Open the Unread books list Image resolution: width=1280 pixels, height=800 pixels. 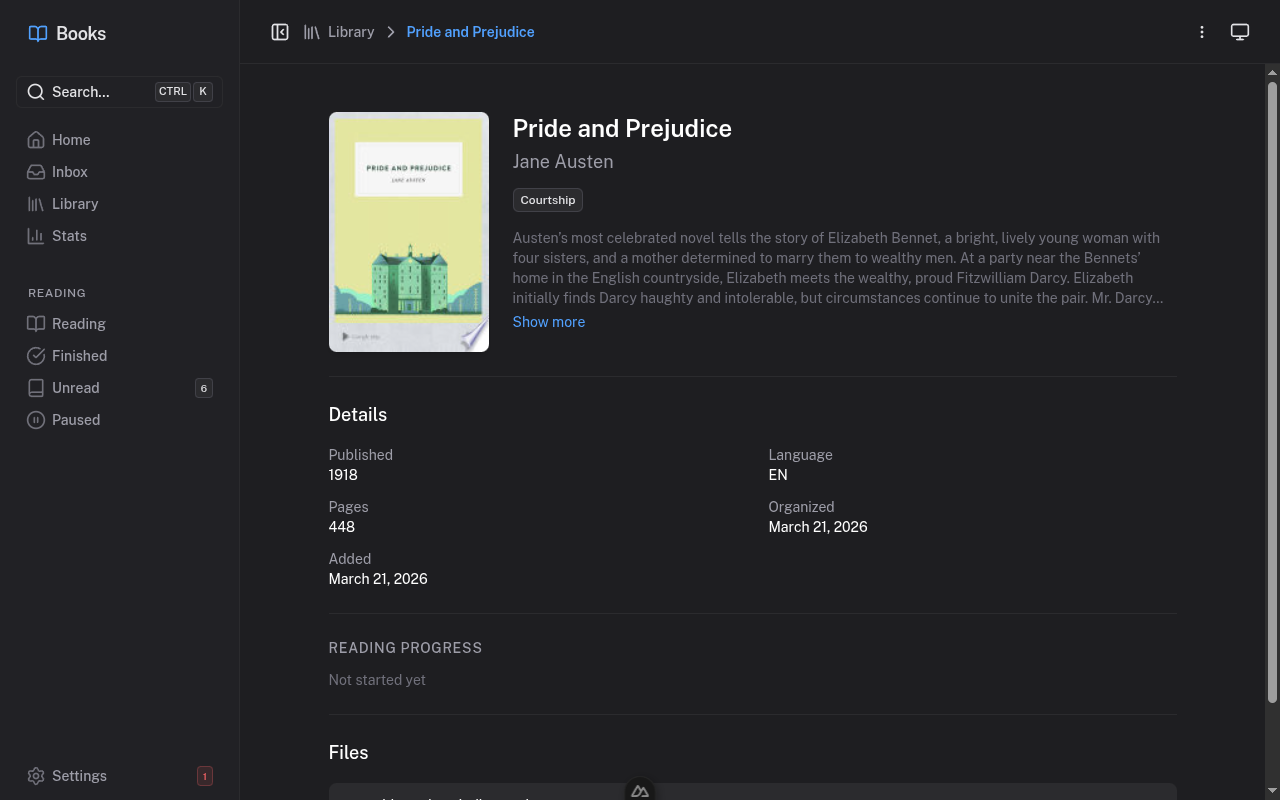point(76,388)
